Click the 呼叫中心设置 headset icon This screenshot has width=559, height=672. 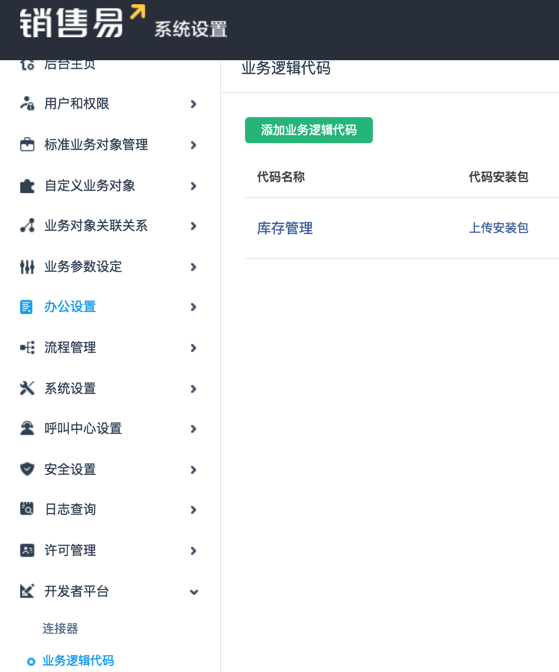(x=27, y=428)
